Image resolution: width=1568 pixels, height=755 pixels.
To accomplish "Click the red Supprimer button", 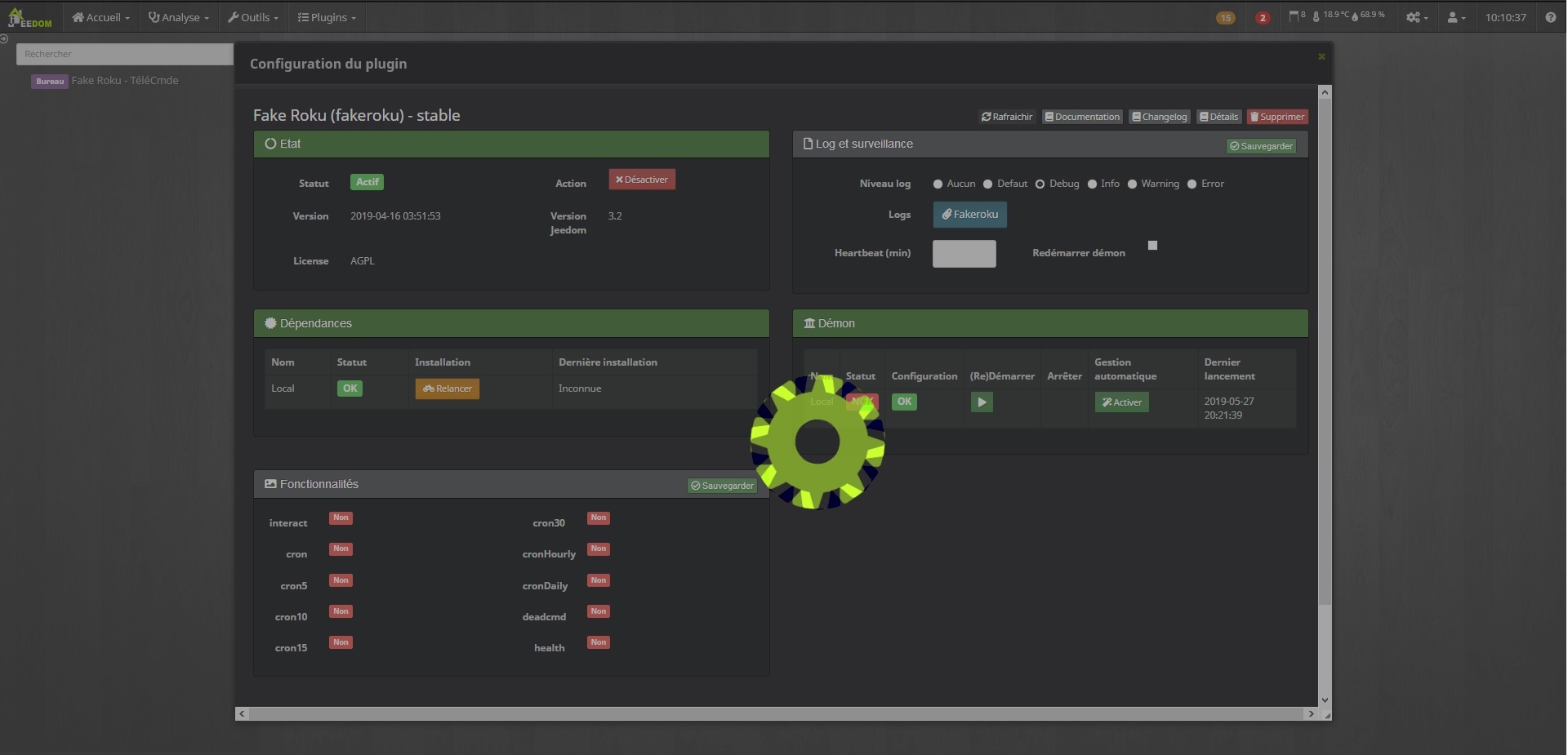I will tap(1277, 117).
